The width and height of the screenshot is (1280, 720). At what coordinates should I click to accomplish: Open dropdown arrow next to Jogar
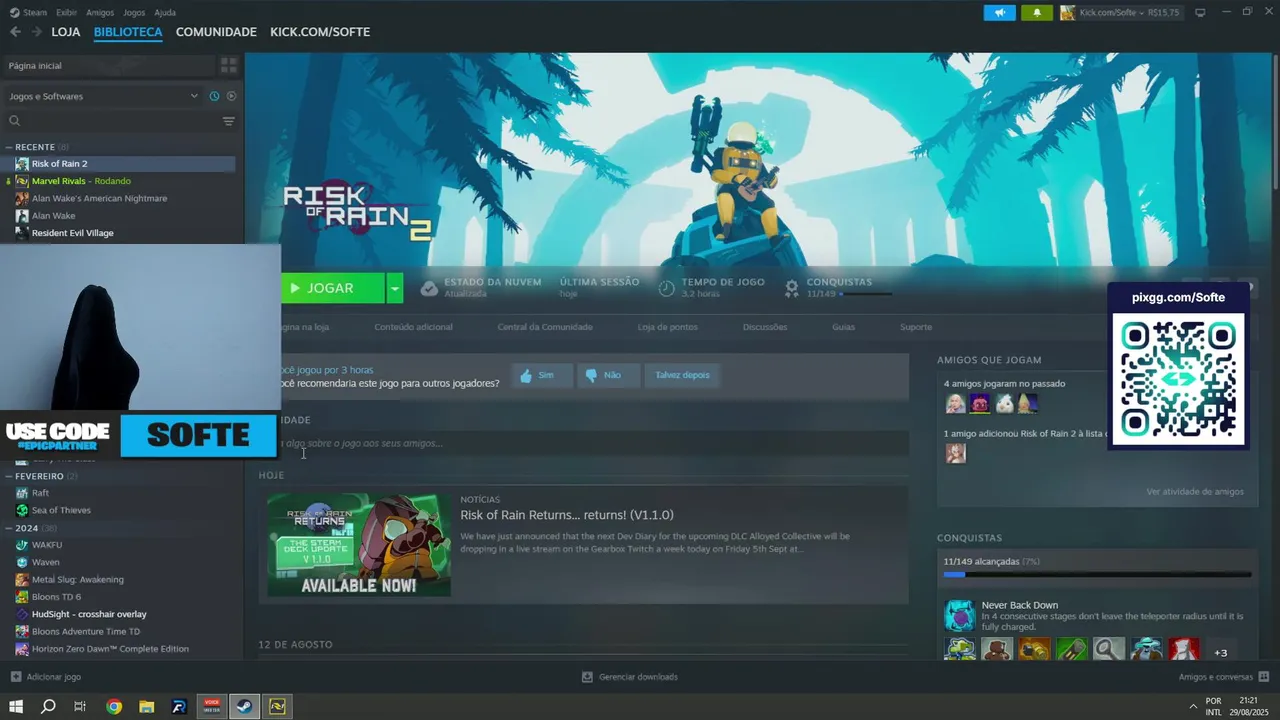395,288
